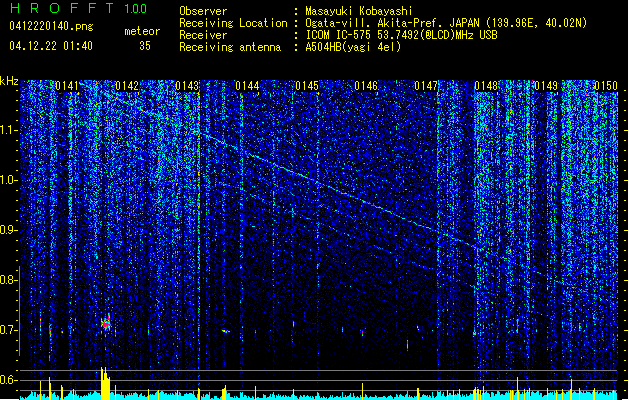Click the tall yellow intensity peak in bottom graph
Viewport: 629px width, 400px height.
coord(105,383)
